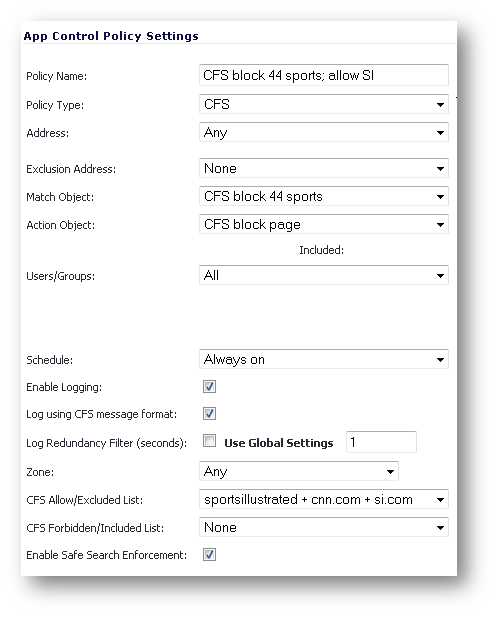Screen dimensions: 499x618
Task: Open the Action Object dropdown arrow
Action: 440,225
